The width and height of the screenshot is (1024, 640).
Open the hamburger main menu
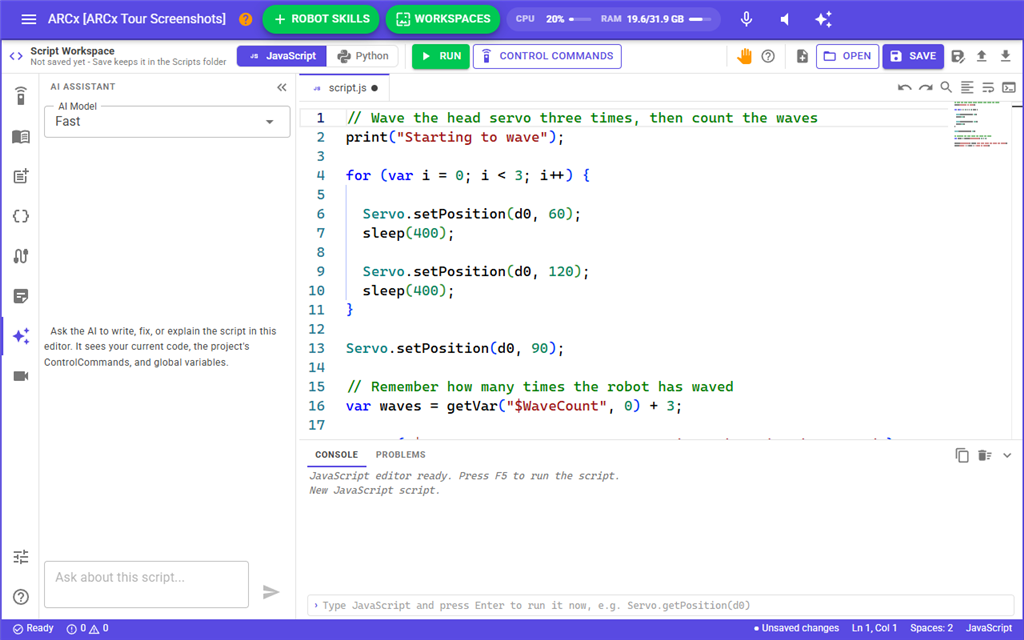[x=28, y=19]
